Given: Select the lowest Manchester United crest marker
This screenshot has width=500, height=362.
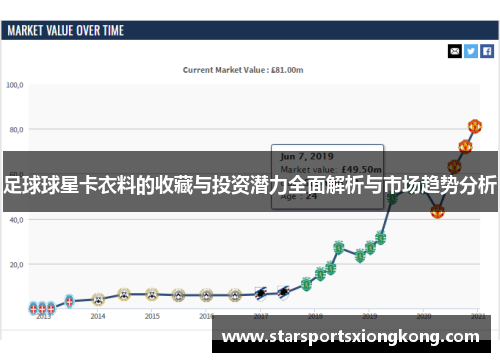Looking at the screenshot, I should [437, 211].
